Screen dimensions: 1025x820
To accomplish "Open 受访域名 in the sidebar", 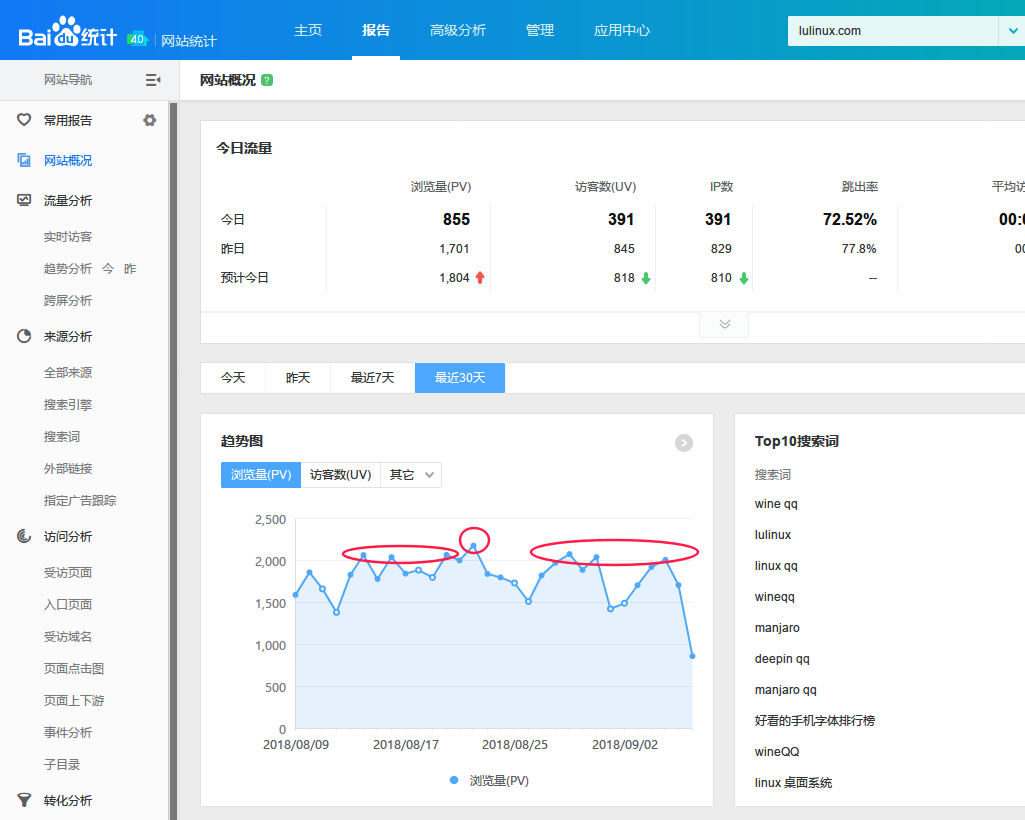I will pos(68,637).
